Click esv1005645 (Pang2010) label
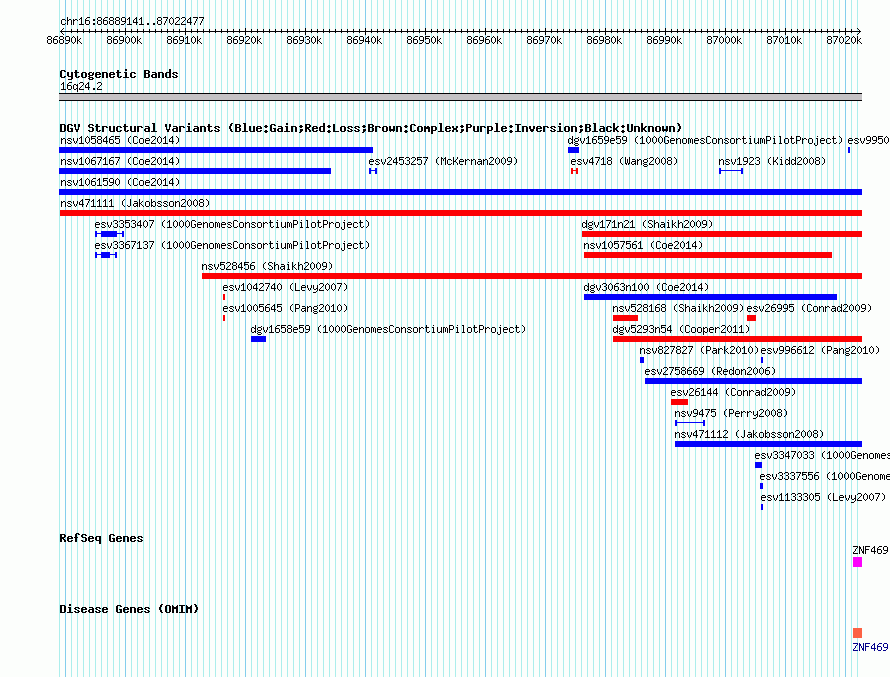Image resolution: width=890 pixels, height=677 pixels. click(x=285, y=308)
